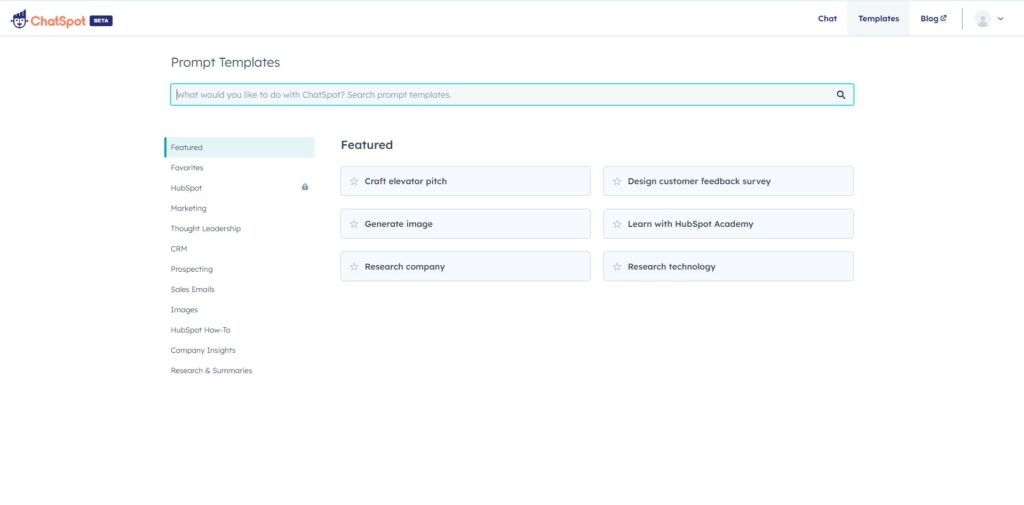Image resolution: width=1024 pixels, height=505 pixels.
Task: Click the lock icon beside HubSpot
Action: point(305,187)
